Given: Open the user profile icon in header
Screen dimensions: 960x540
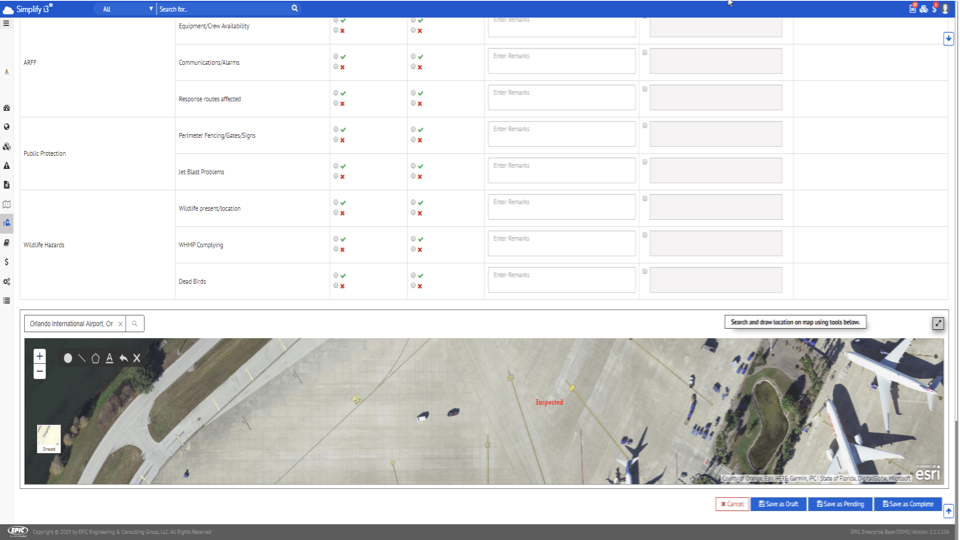Looking at the screenshot, I should [x=945, y=9].
